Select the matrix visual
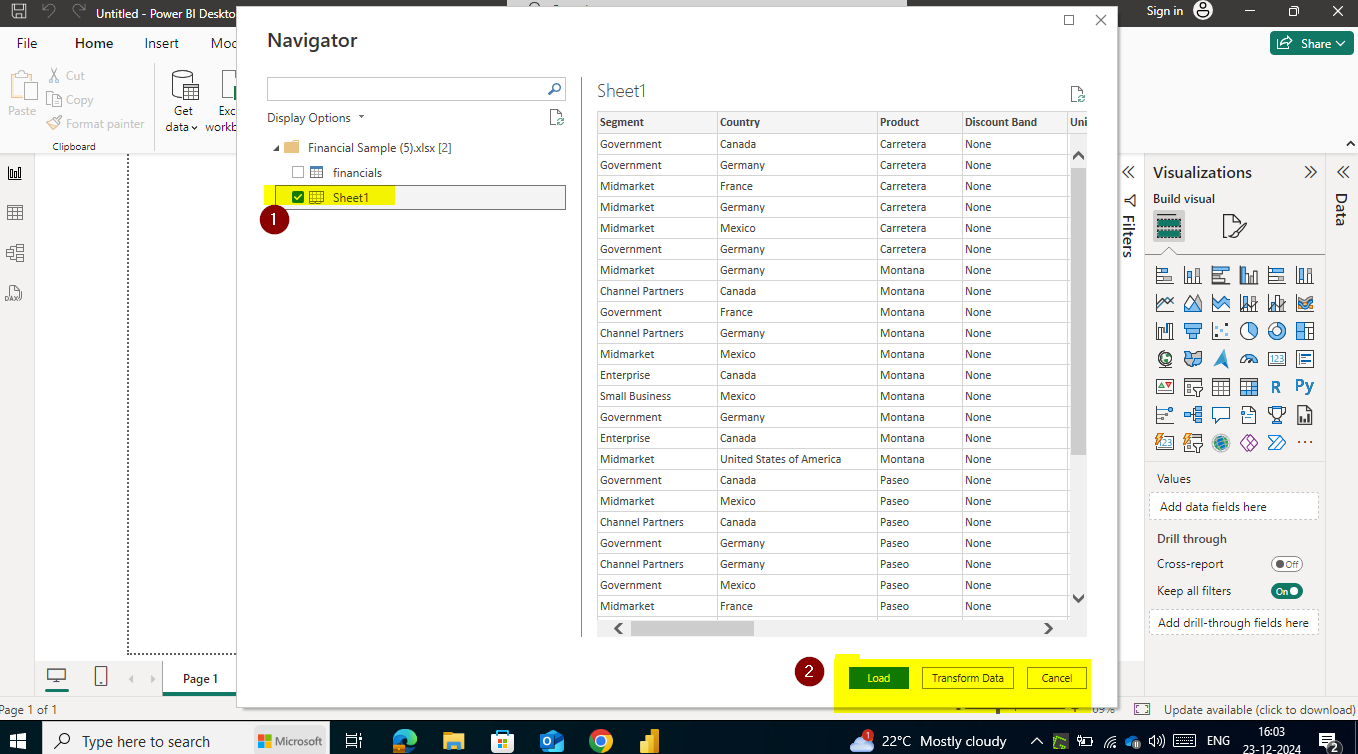The image size is (1358, 754). 1248,387
